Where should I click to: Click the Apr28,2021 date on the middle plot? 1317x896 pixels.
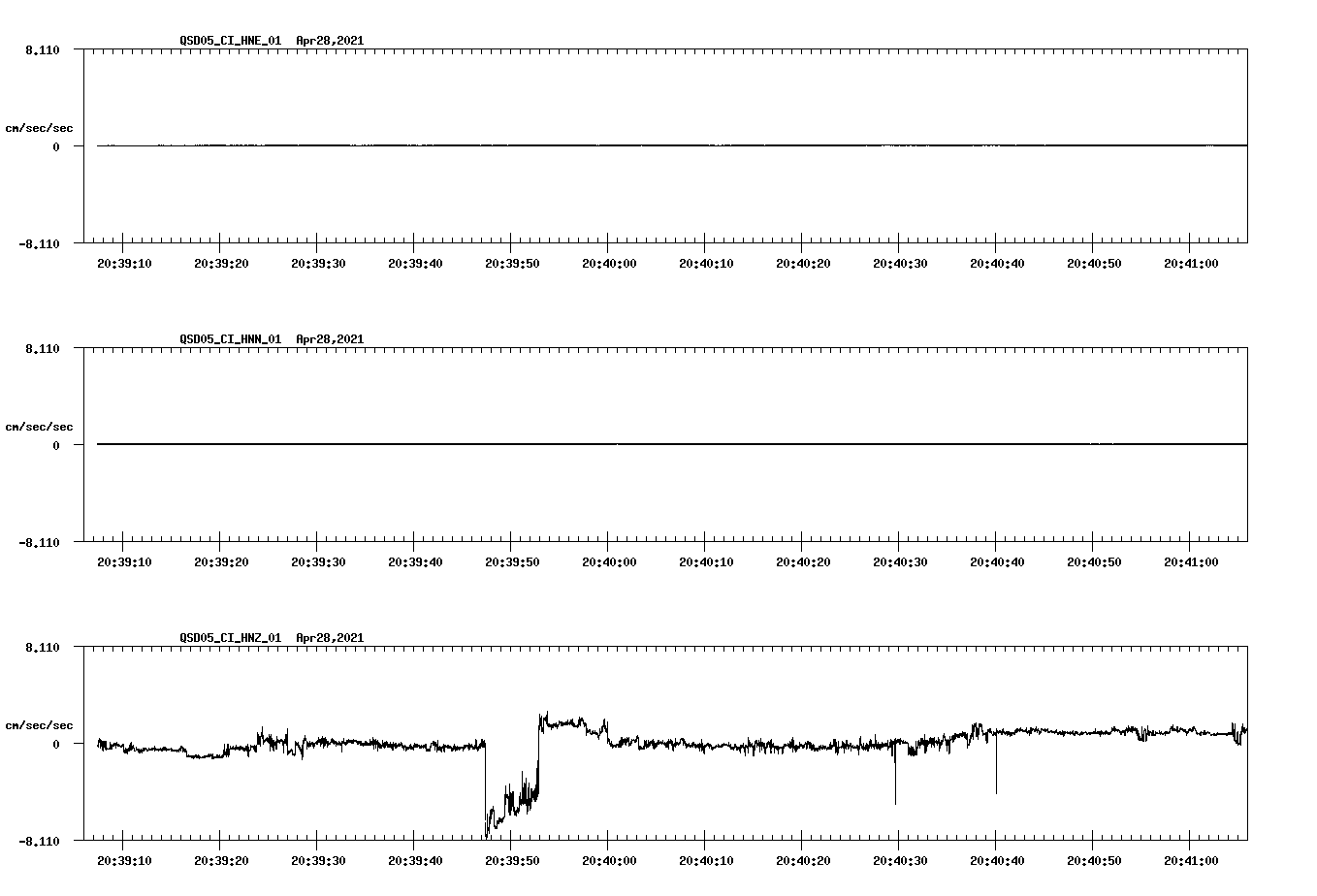point(329,339)
